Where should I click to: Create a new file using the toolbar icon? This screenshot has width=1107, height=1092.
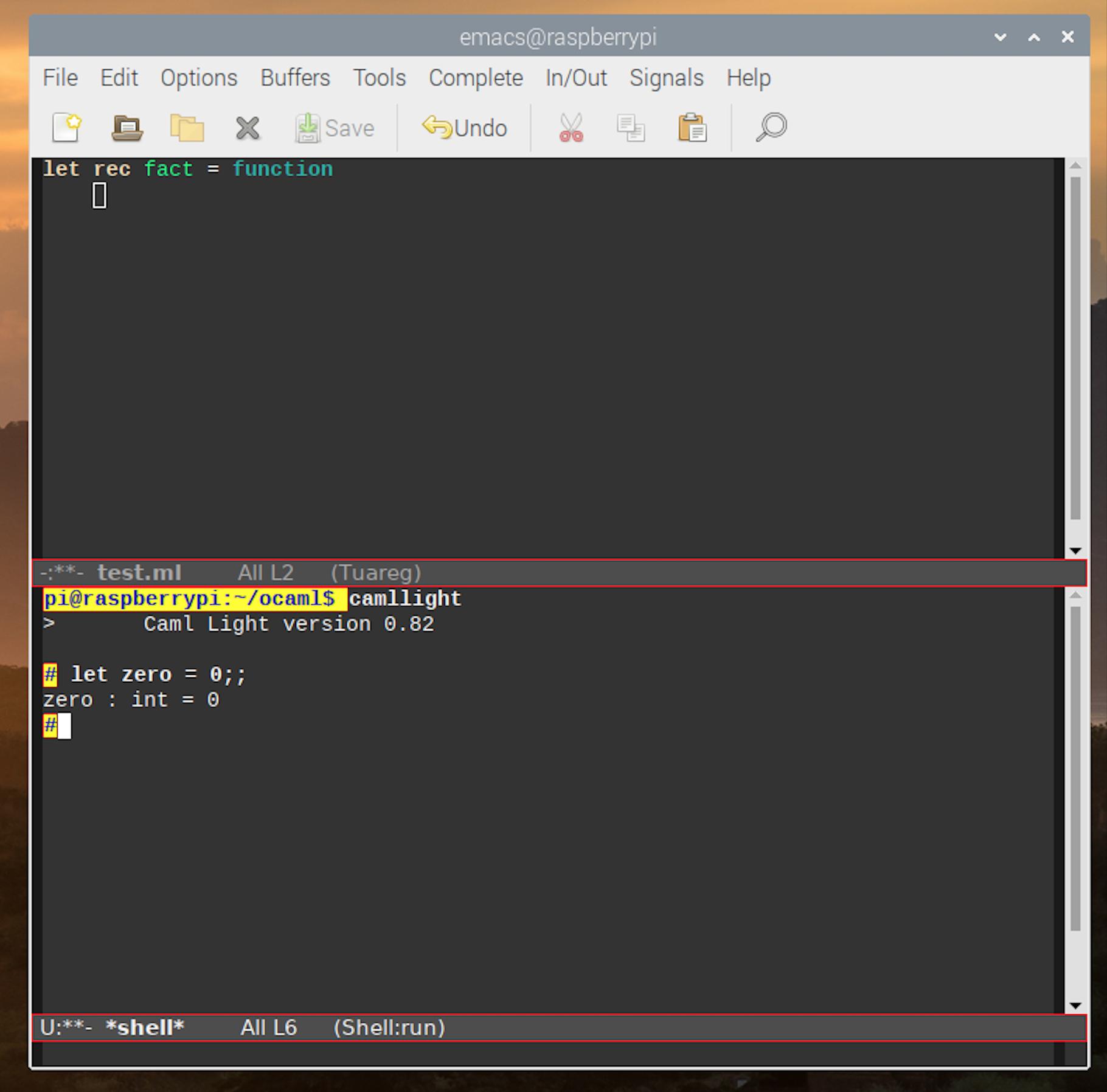click(x=67, y=128)
